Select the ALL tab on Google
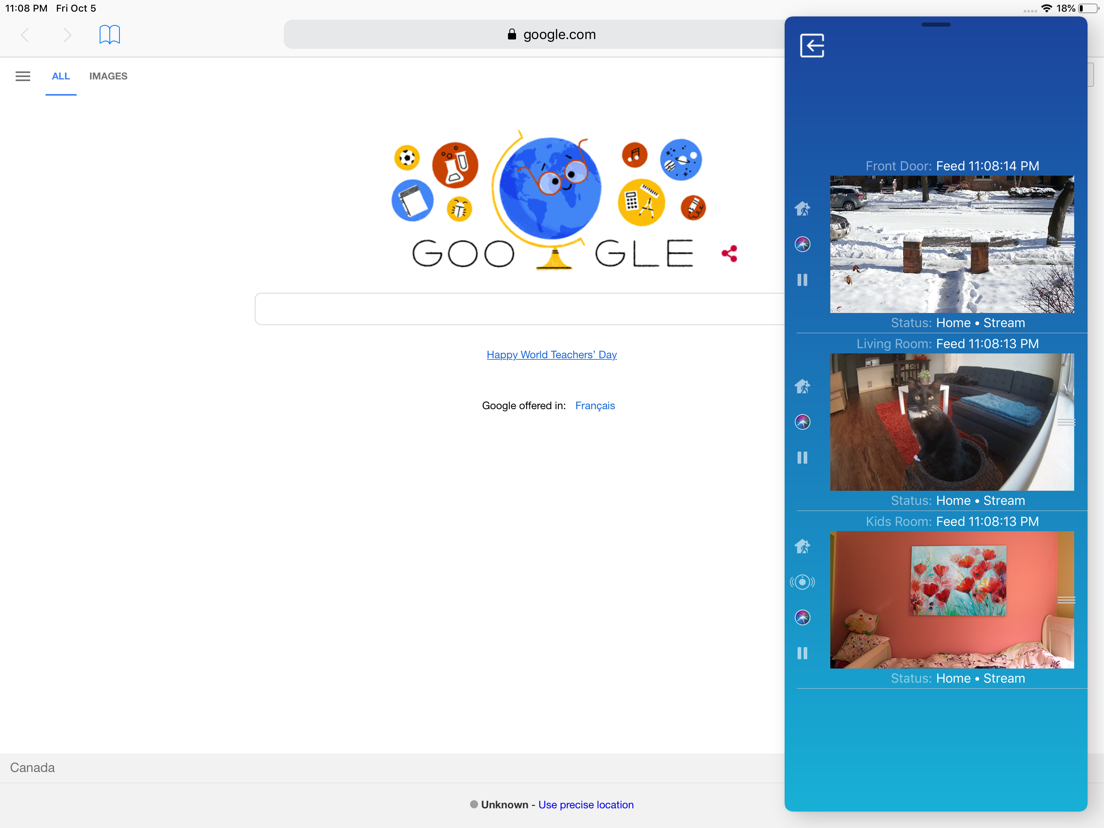Screen dimensions: 1104x828 pyautogui.click(x=61, y=76)
